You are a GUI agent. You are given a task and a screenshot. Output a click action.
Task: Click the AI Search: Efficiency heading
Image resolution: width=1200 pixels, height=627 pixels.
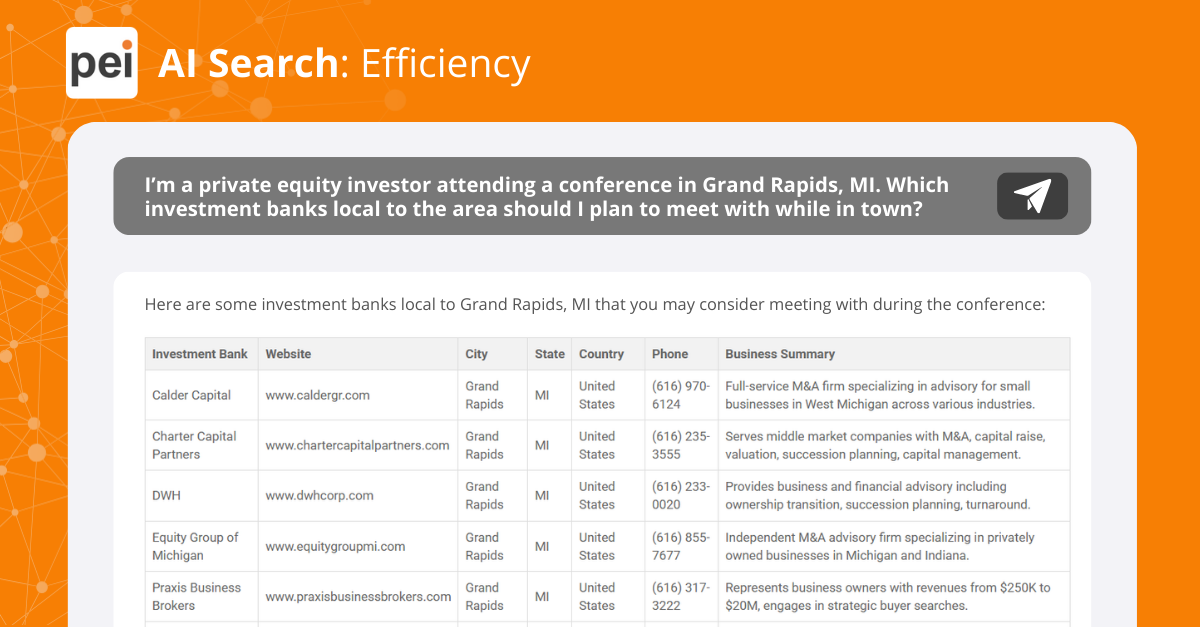[x=344, y=63]
